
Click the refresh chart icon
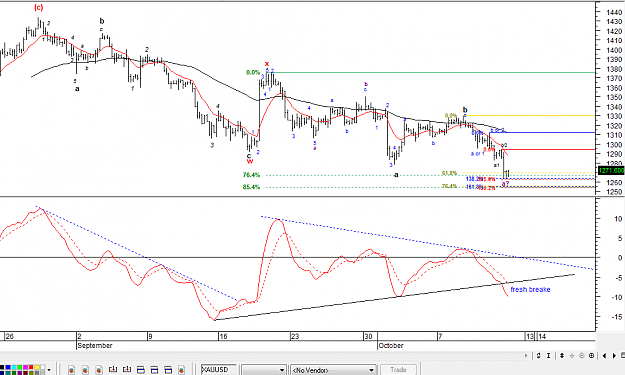539,355
